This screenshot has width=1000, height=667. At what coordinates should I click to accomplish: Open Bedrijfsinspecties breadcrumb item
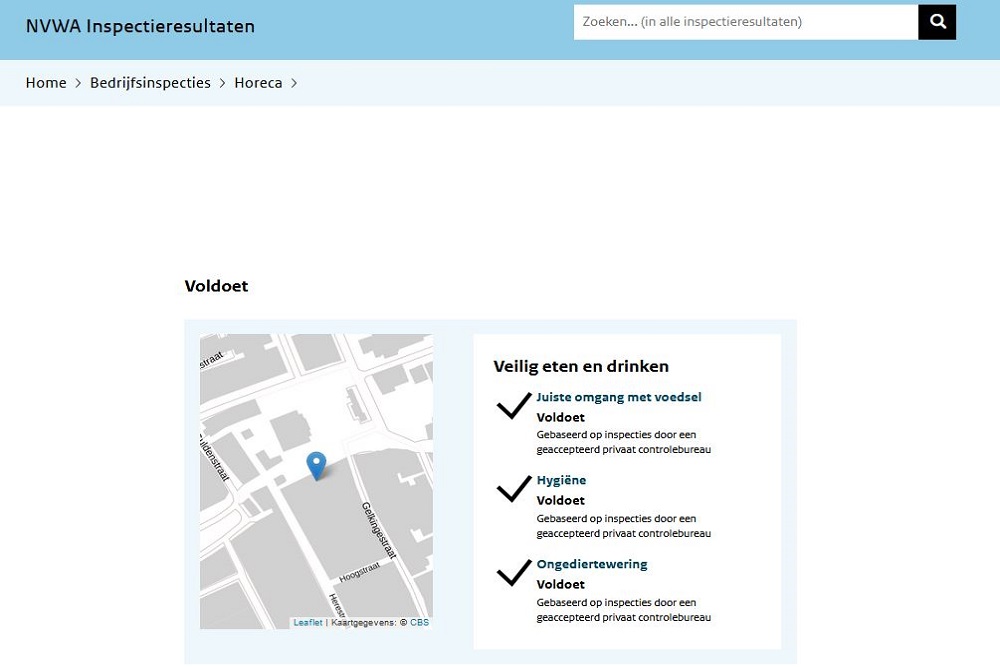click(150, 83)
